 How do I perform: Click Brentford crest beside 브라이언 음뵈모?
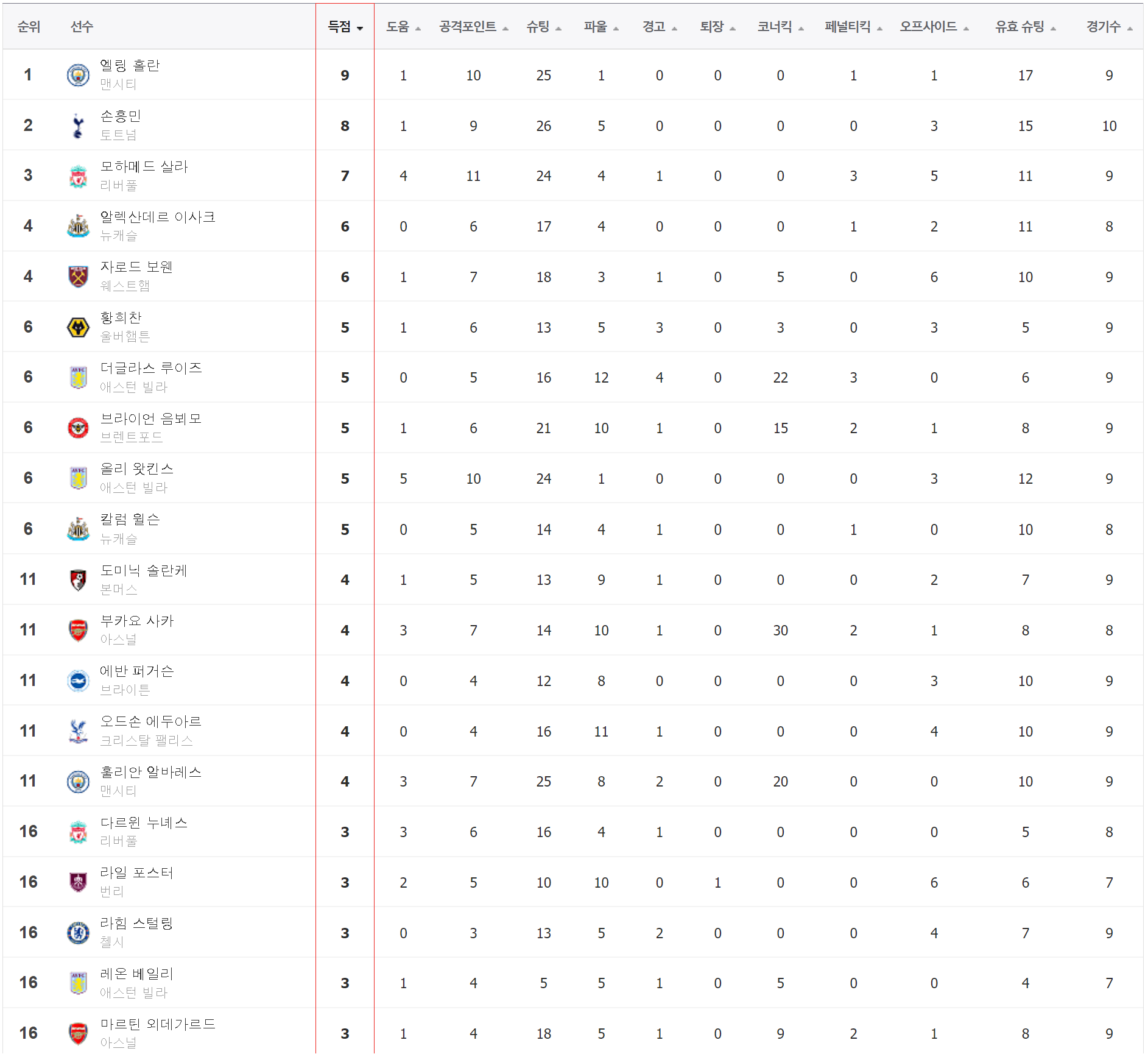coord(78,428)
